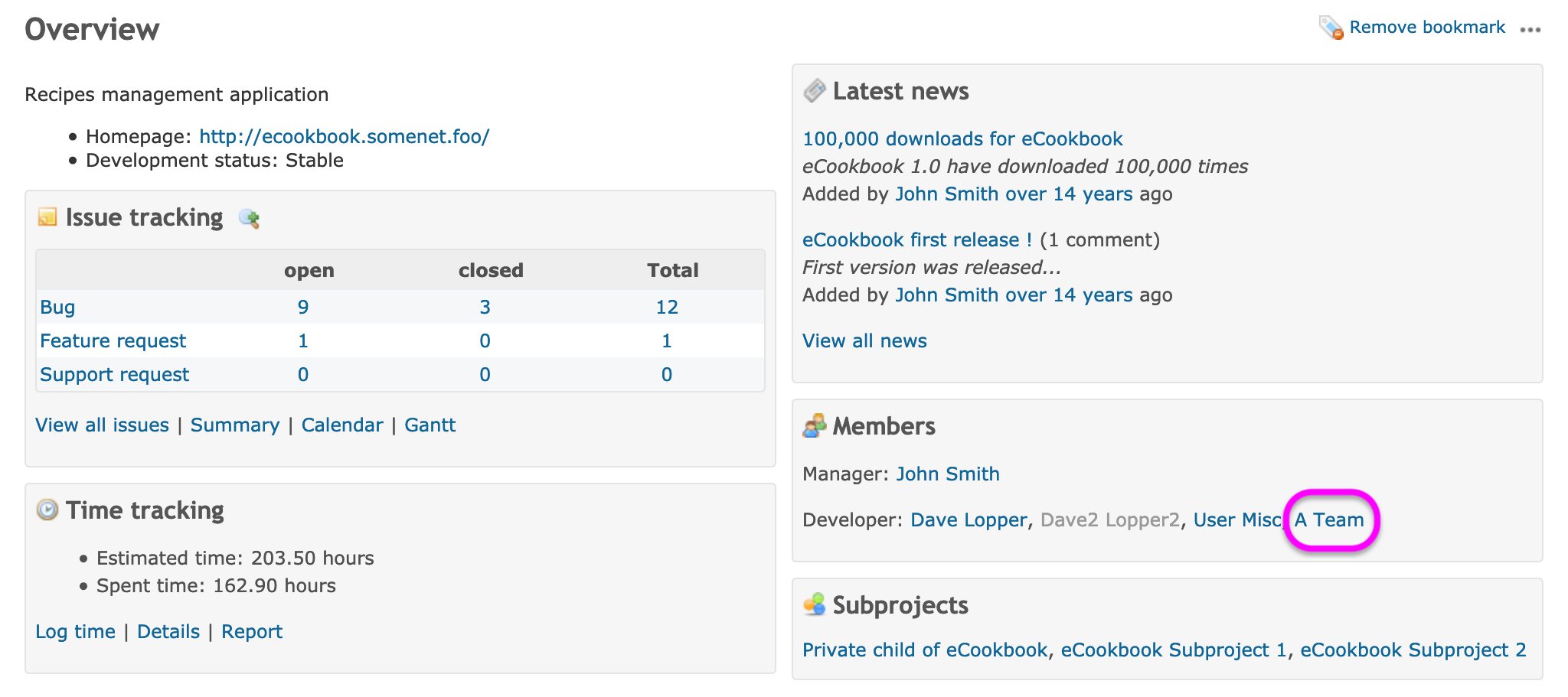Open time tracking Report link
Image resolution: width=1568 pixels, height=697 pixels.
[252, 631]
